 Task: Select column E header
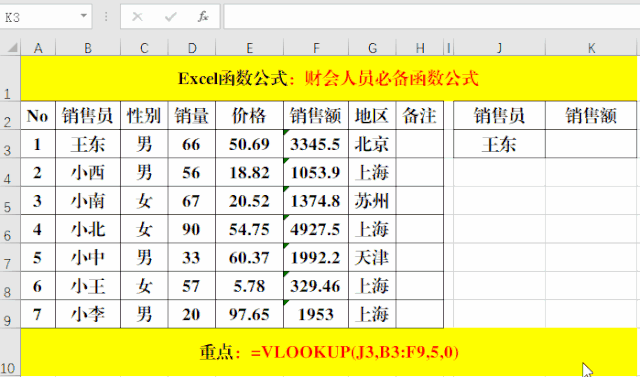tap(249, 48)
